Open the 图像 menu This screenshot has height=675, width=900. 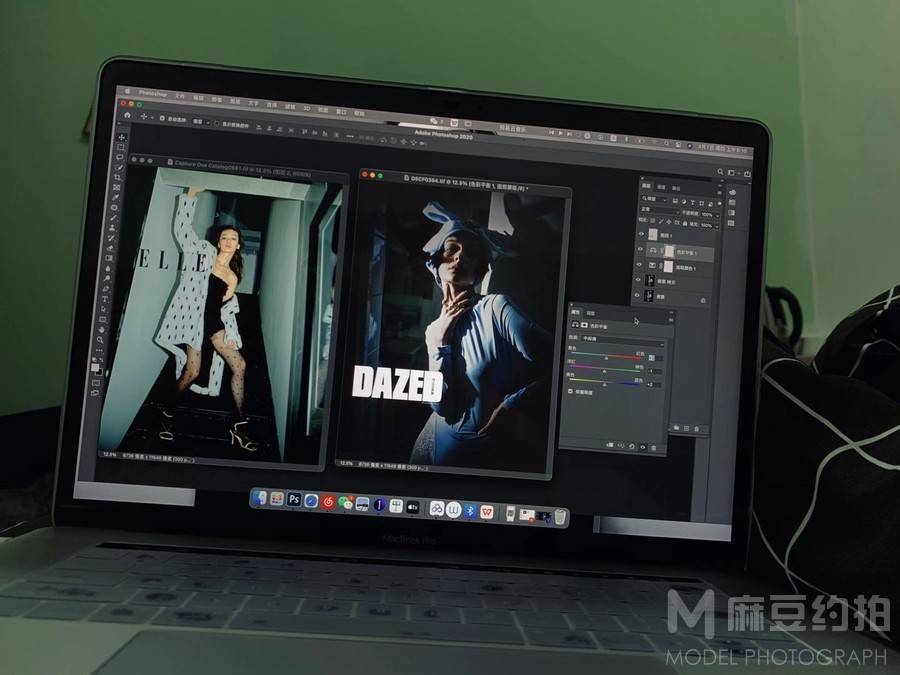216,99
